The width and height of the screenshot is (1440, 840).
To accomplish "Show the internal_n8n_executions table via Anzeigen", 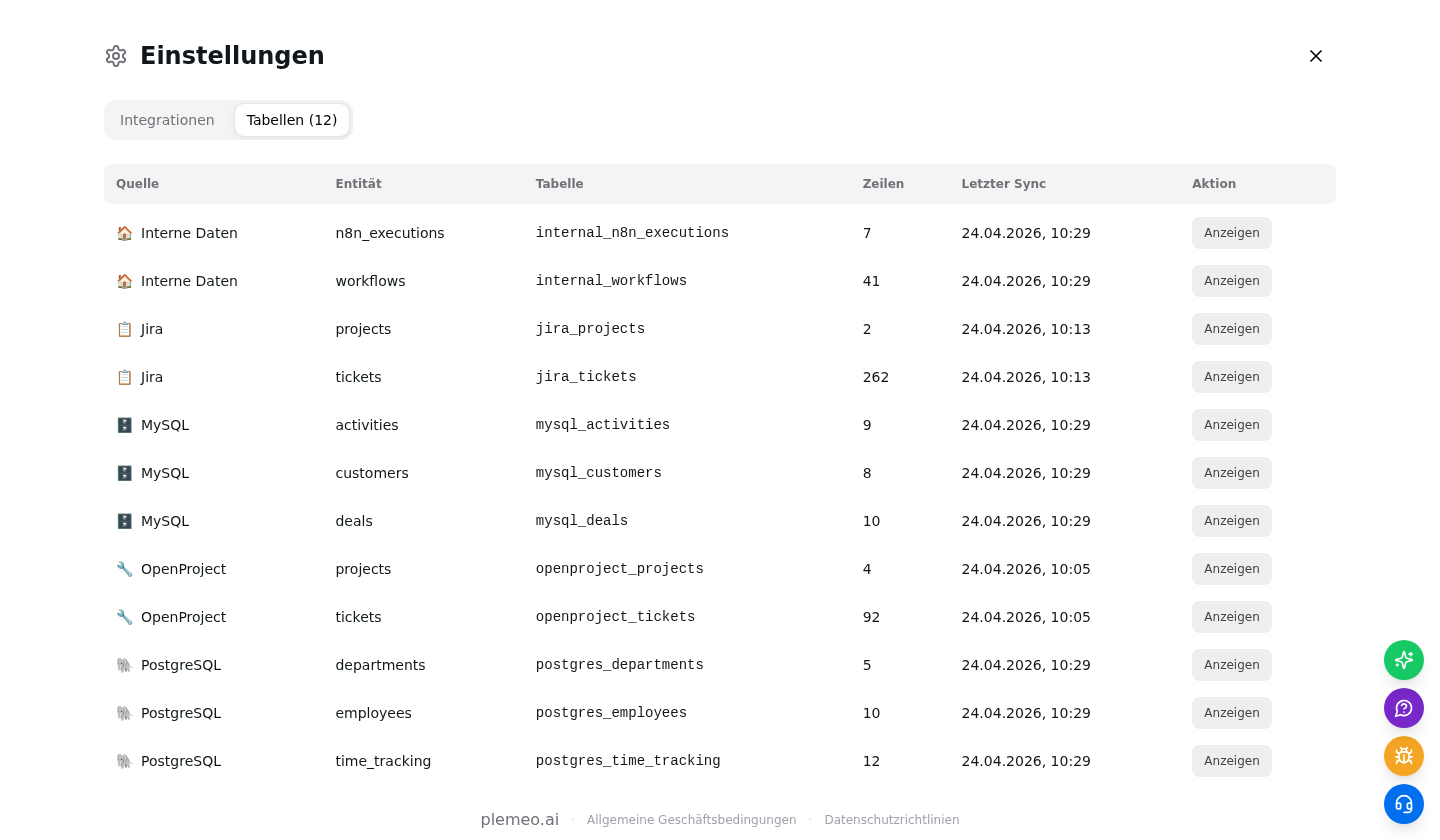I will 1232,233.
